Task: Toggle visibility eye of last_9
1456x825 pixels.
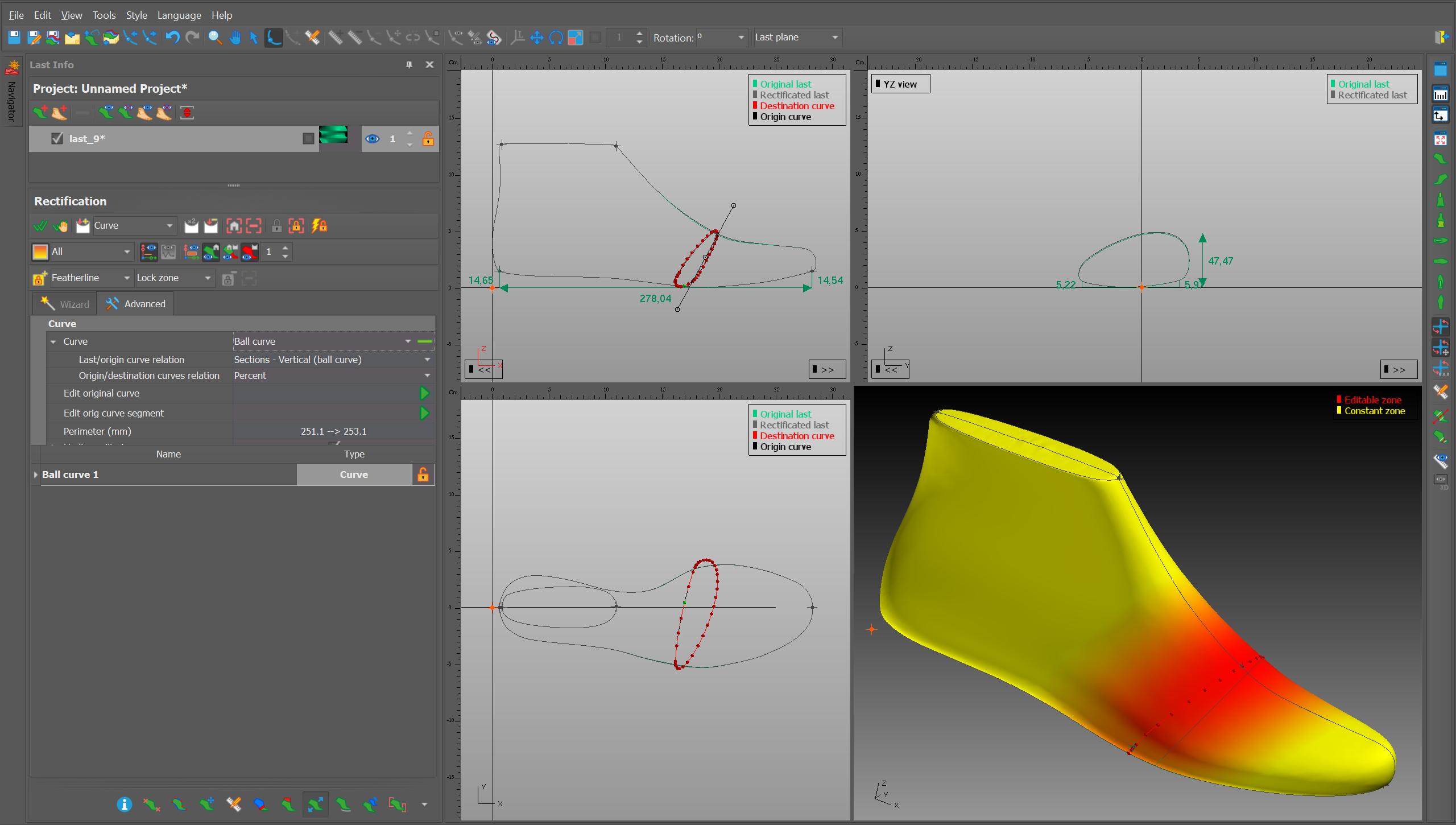Action: (x=373, y=138)
